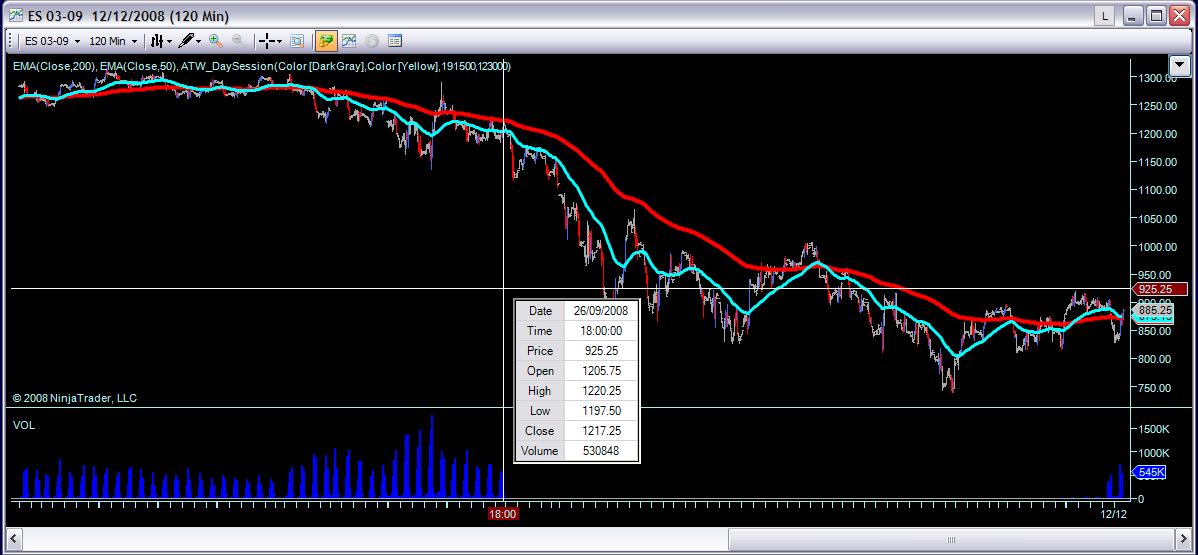1198x555 pixels.
Task: Click the L link button in title bar
Action: [x=1105, y=15]
